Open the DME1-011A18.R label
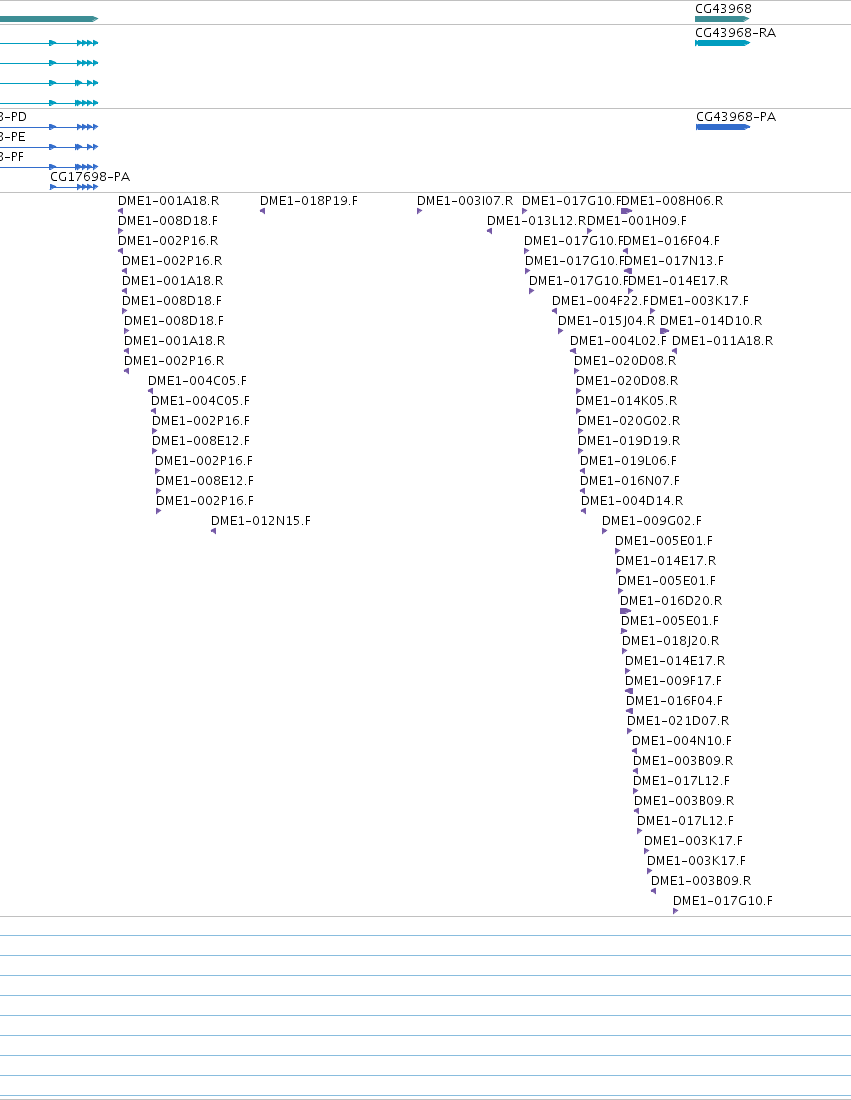Viewport: 851px width, 1100px height. [x=723, y=341]
